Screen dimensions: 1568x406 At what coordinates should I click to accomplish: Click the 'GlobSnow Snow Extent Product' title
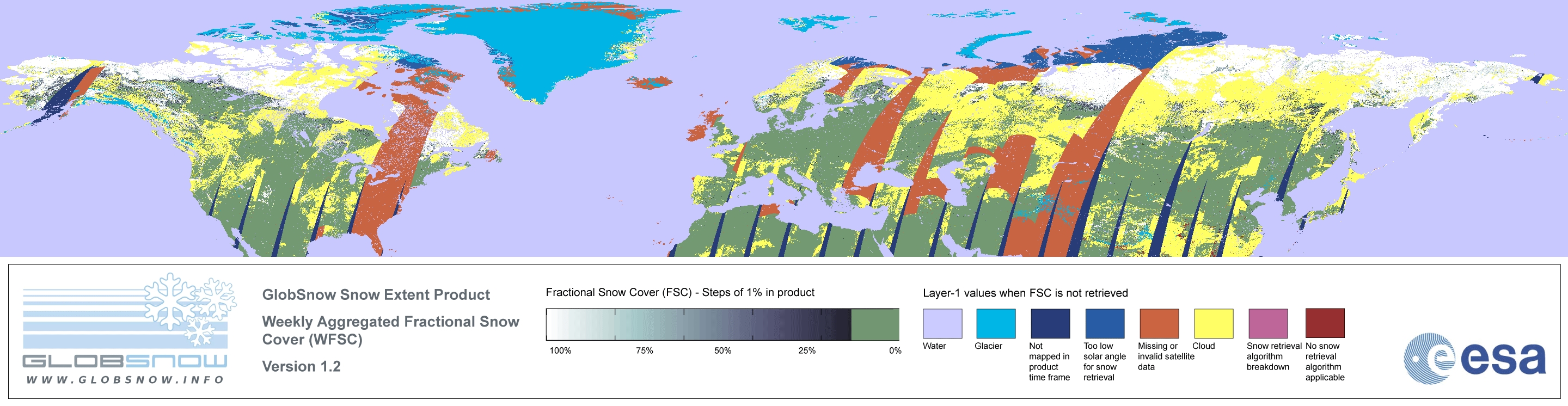click(376, 294)
